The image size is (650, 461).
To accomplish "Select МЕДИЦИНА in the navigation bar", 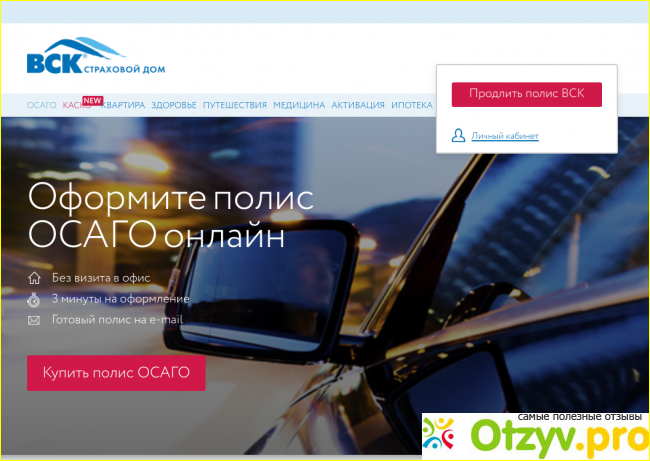I will (299, 105).
